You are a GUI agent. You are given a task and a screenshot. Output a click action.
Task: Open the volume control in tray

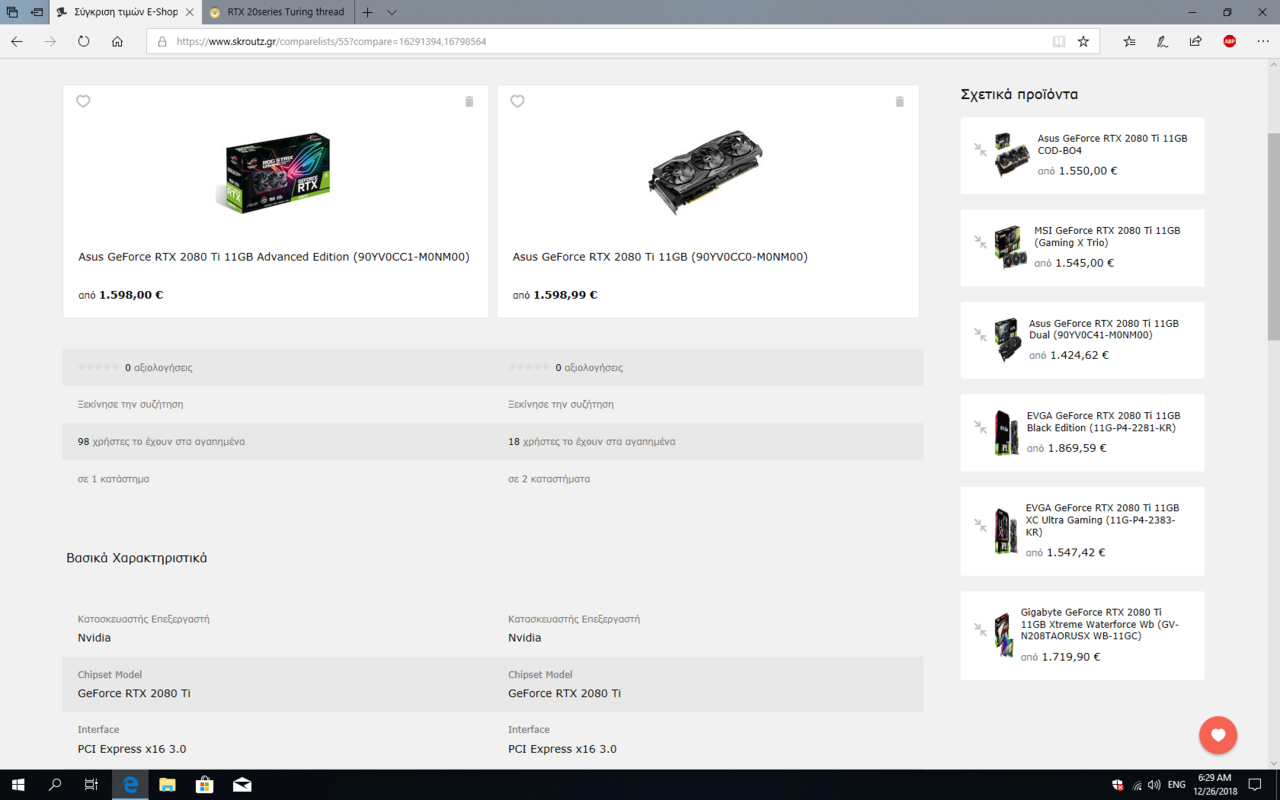pyautogui.click(x=1154, y=785)
